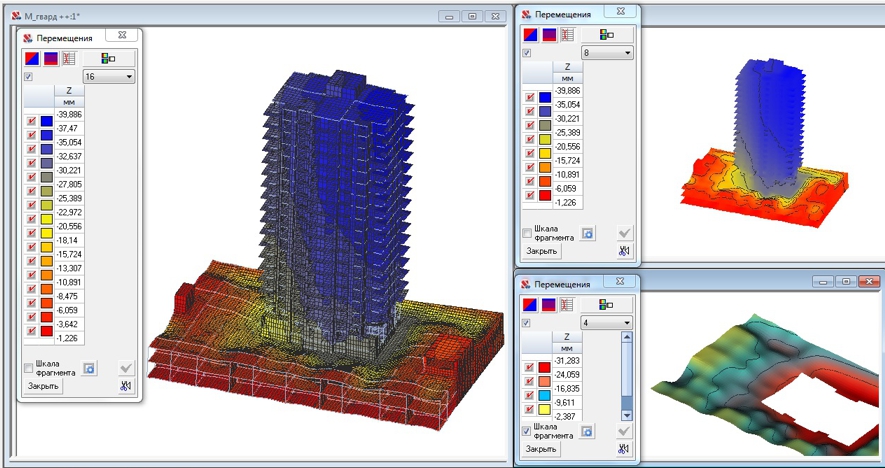Click the fragment scale settings icon in the bottom-right panel
The width and height of the screenshot is (885, 468).
point(588,431)
